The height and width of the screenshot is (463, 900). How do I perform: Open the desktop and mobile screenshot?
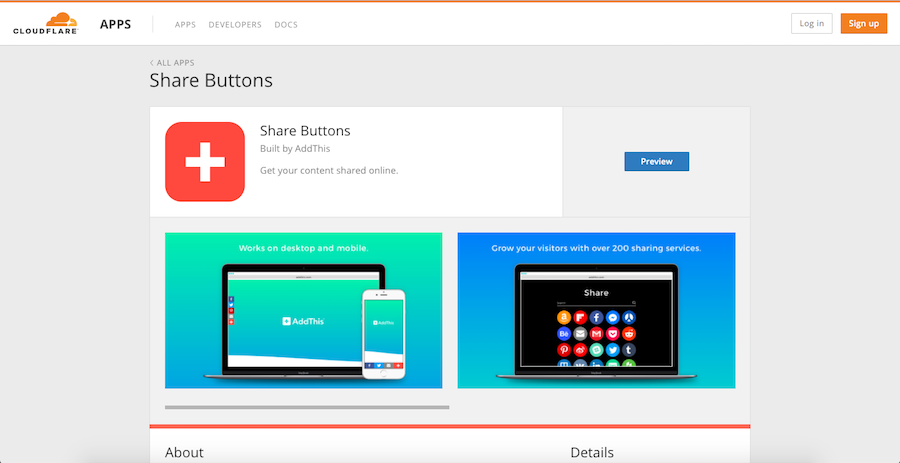(304, 310)
